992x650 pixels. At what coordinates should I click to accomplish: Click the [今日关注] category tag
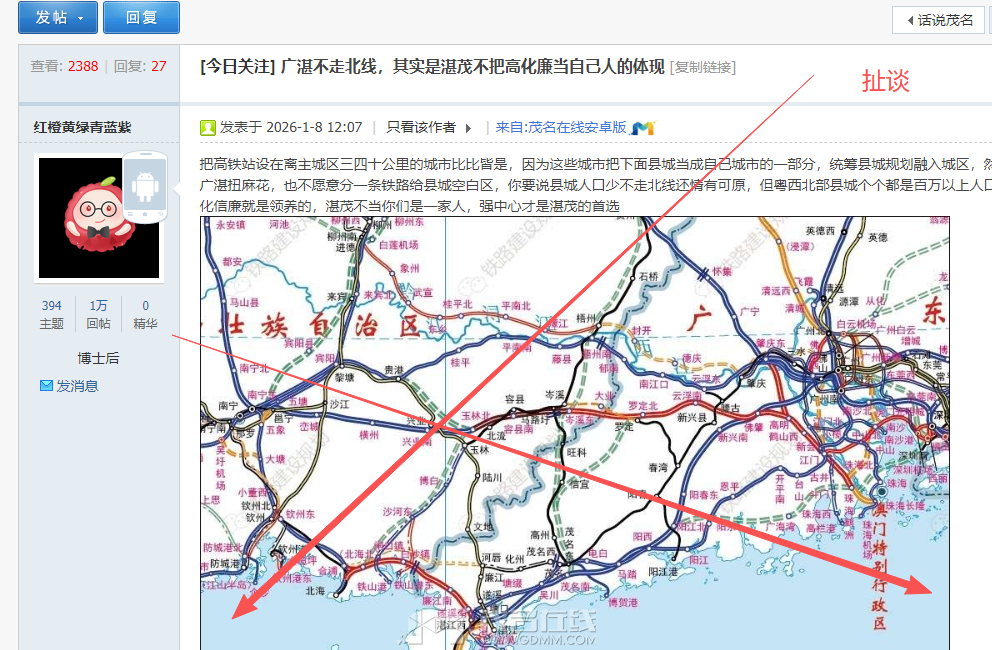click(237, 67)
